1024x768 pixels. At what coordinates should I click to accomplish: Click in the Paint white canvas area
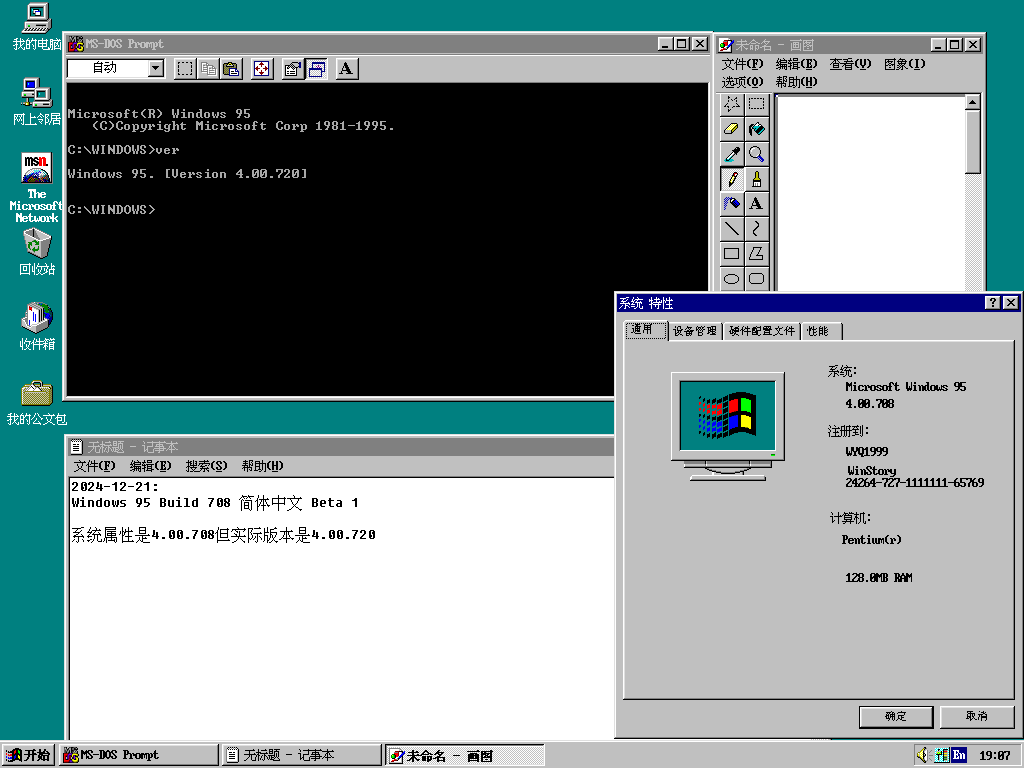871,193
